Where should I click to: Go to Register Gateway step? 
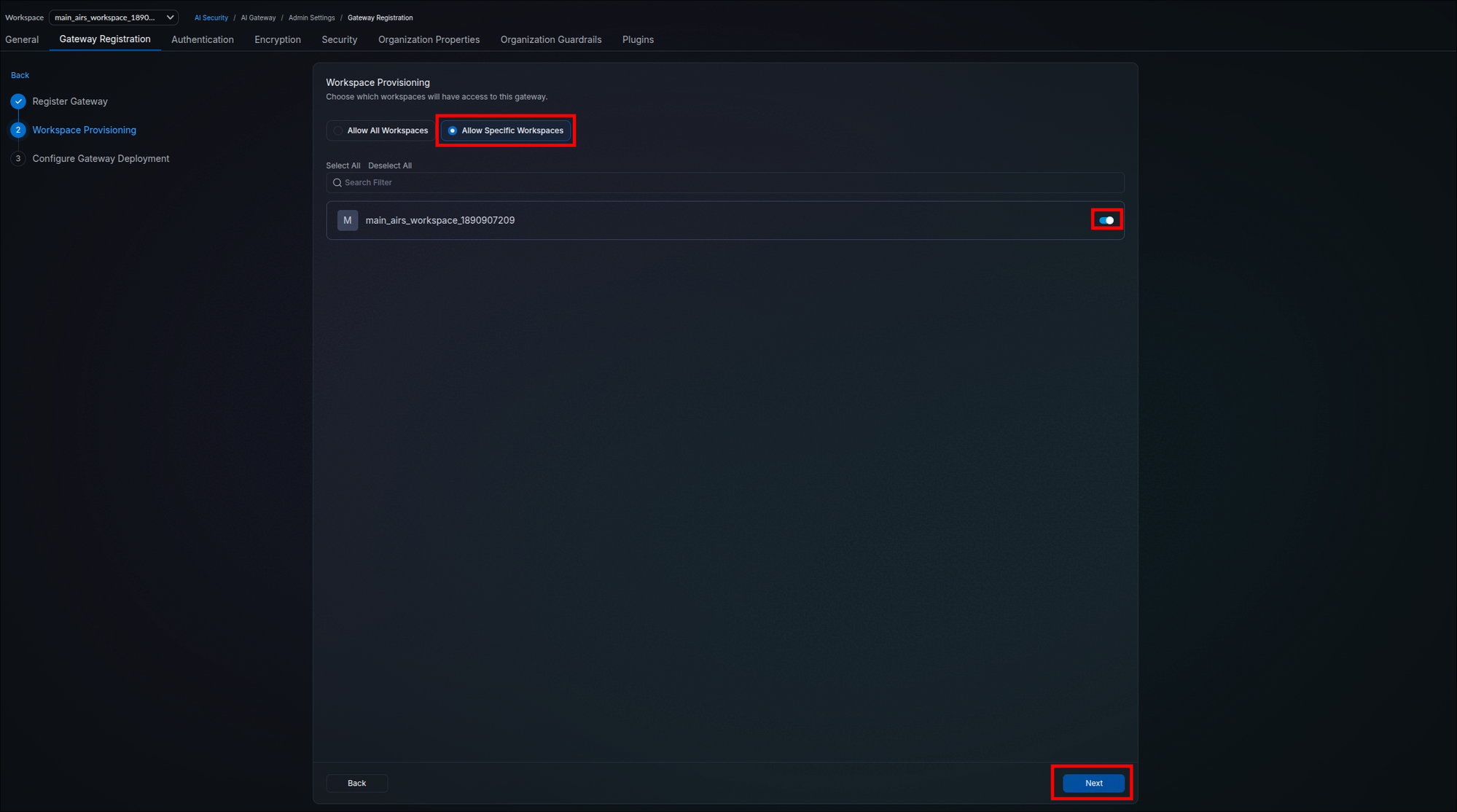[70, 101]
